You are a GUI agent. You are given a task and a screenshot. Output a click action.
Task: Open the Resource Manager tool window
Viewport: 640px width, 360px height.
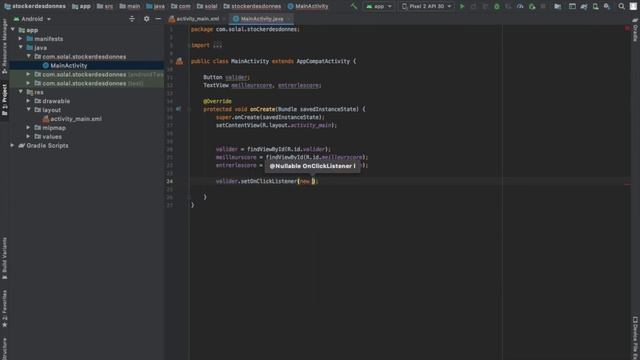pos(4,47)
